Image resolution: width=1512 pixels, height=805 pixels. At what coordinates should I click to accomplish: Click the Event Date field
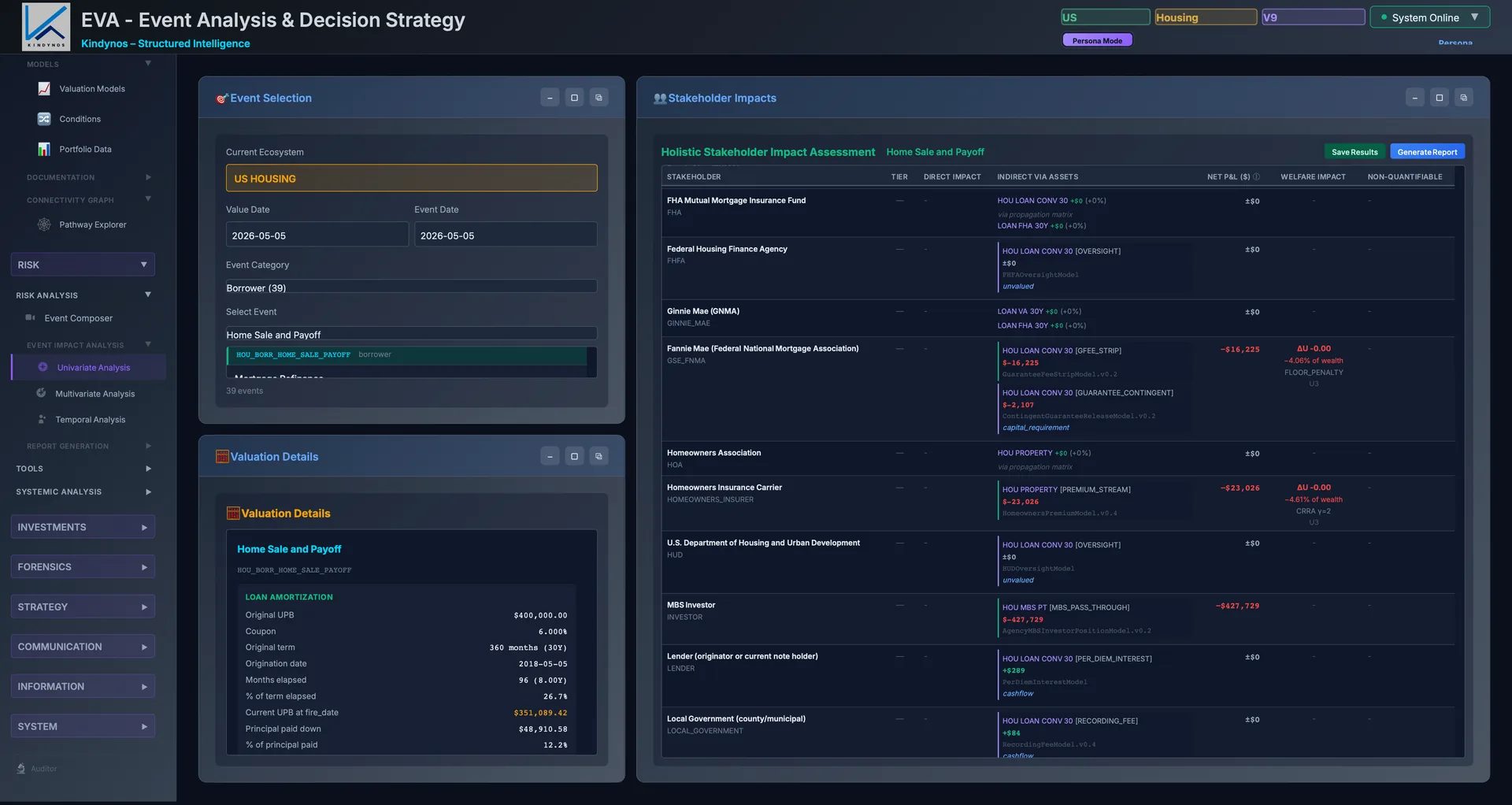pyautogui.click(x=506, y=235)
